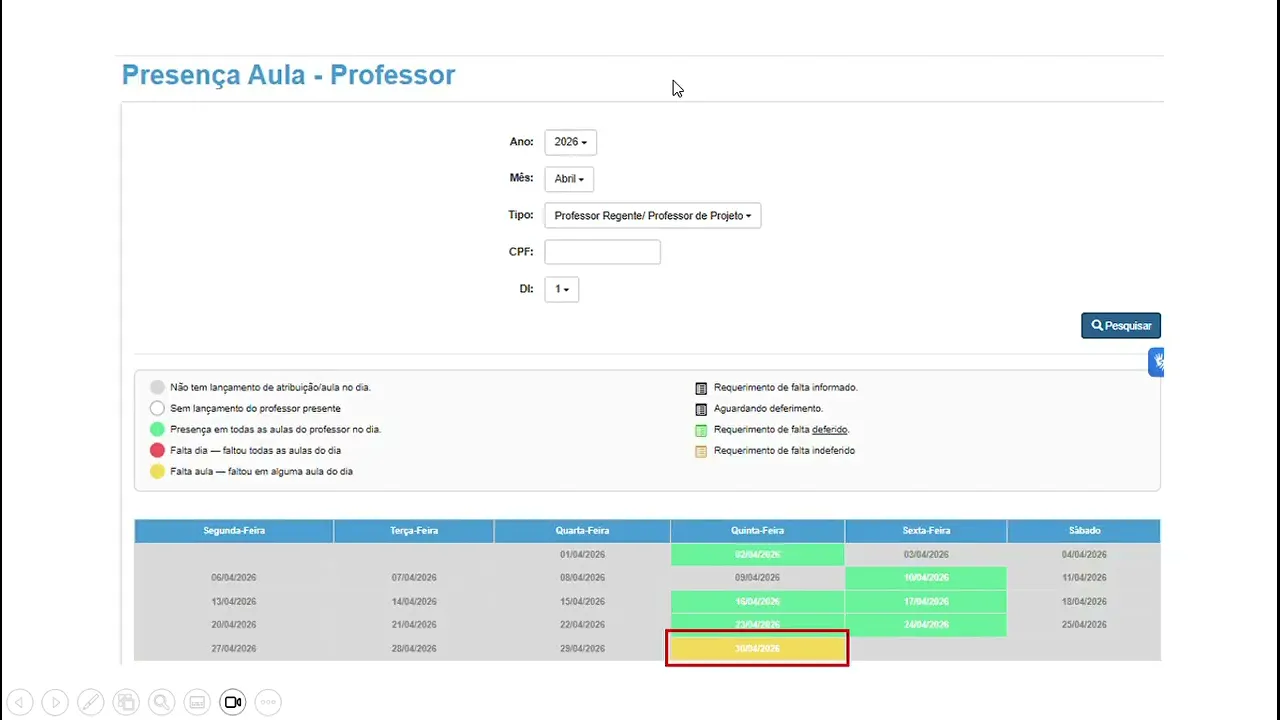The width and height of the screenshot is (1280, 720).
Task: Click the green 'Requerimento de falta deferido' icon
Action: (701, 430)
